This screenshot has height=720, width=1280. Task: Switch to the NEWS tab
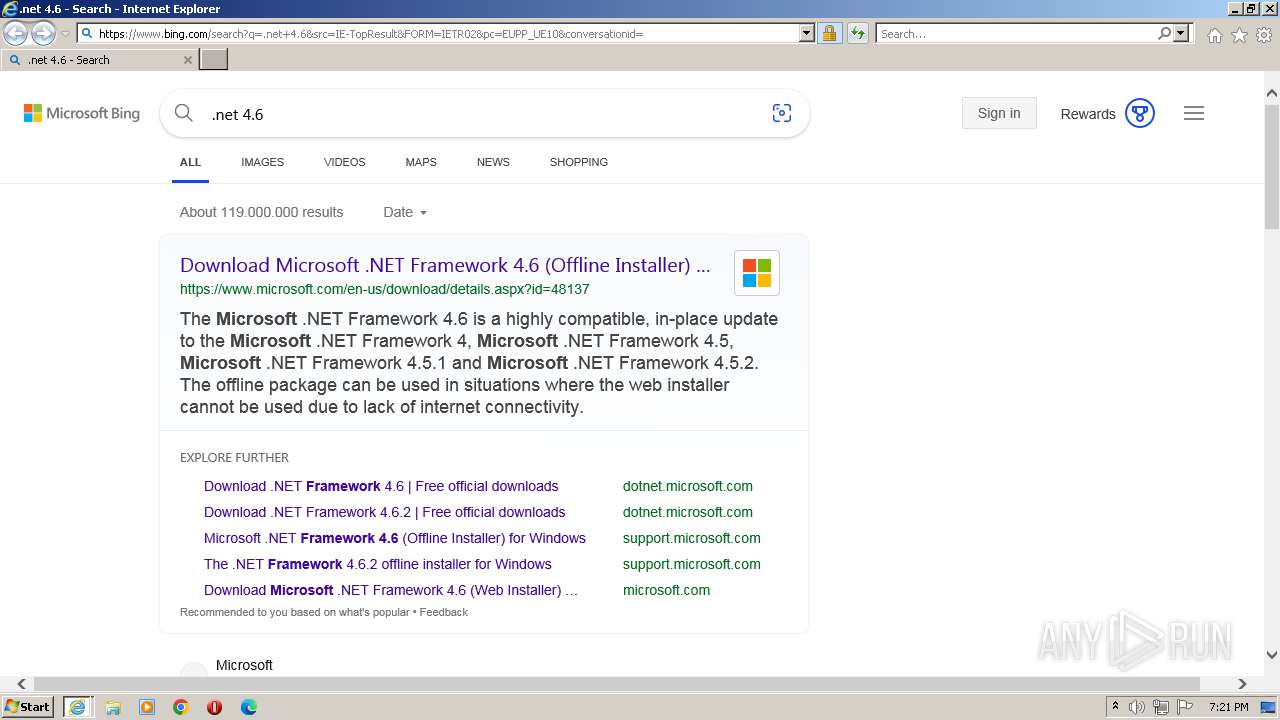pyautogui.click(x=493, y=162)
